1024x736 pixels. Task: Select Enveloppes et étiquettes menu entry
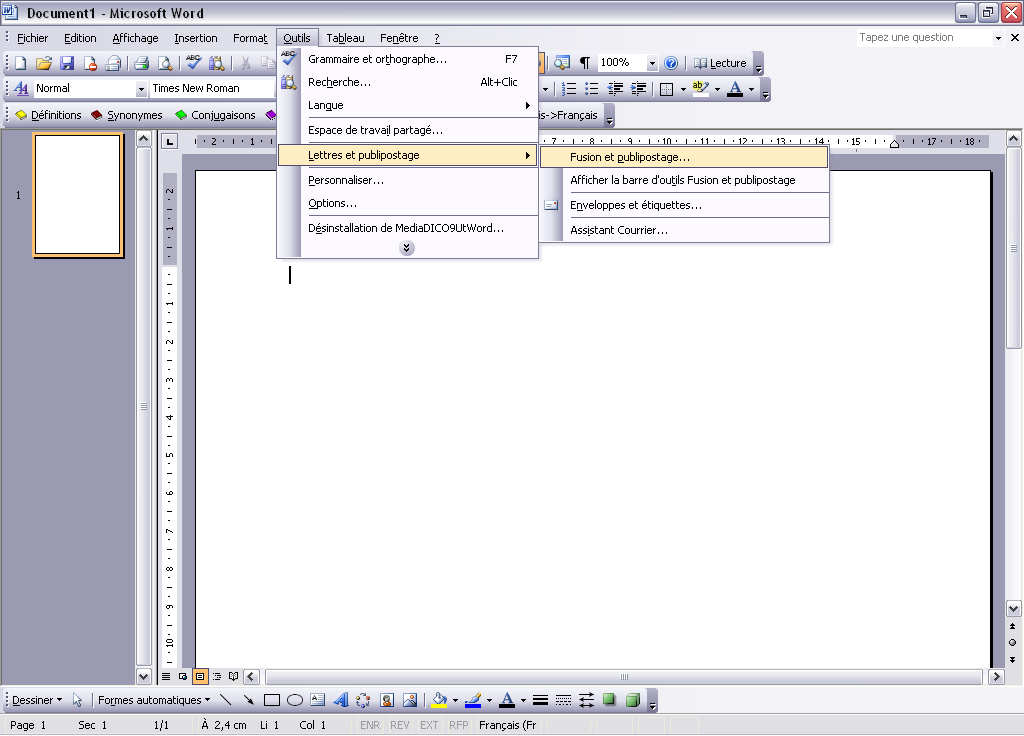pos(636,205)
